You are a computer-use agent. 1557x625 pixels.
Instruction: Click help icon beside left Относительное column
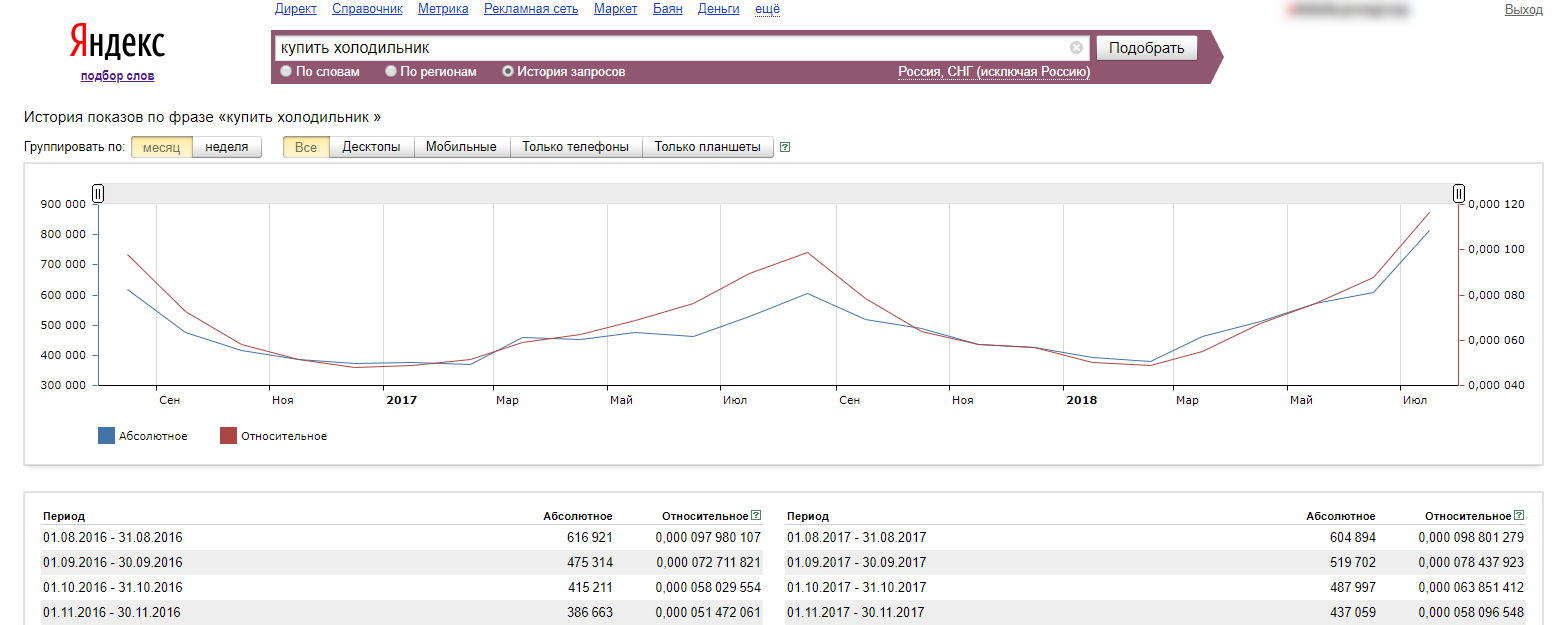coord(756,516)
